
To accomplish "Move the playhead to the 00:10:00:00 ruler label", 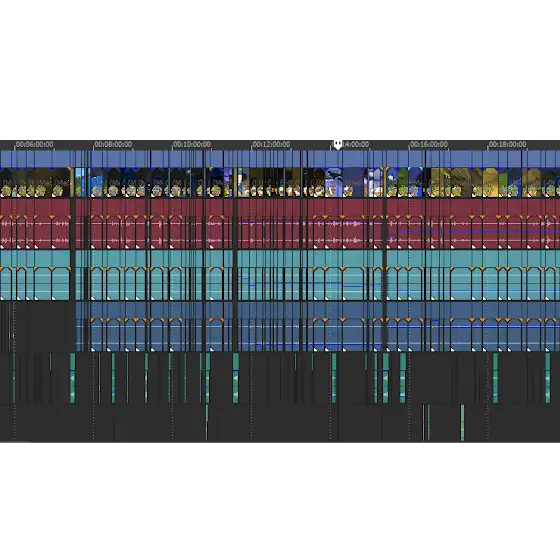I will pos(192,144).
